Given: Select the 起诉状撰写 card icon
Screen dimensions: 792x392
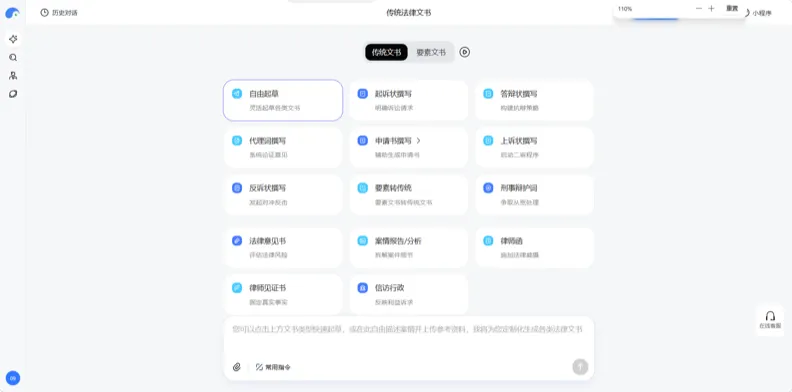Looking at the screenshot, I should (x=363, y=93).
